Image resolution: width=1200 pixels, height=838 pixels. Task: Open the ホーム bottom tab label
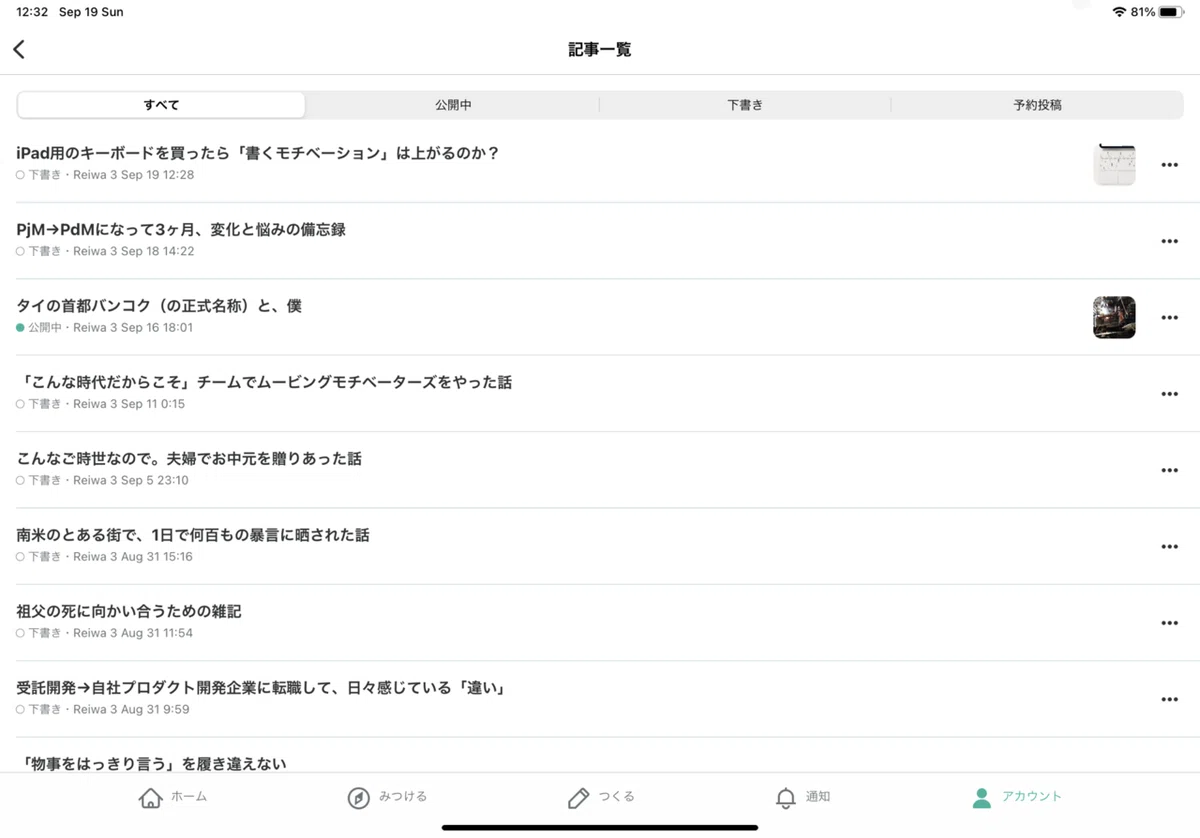[x=189, y=797]
